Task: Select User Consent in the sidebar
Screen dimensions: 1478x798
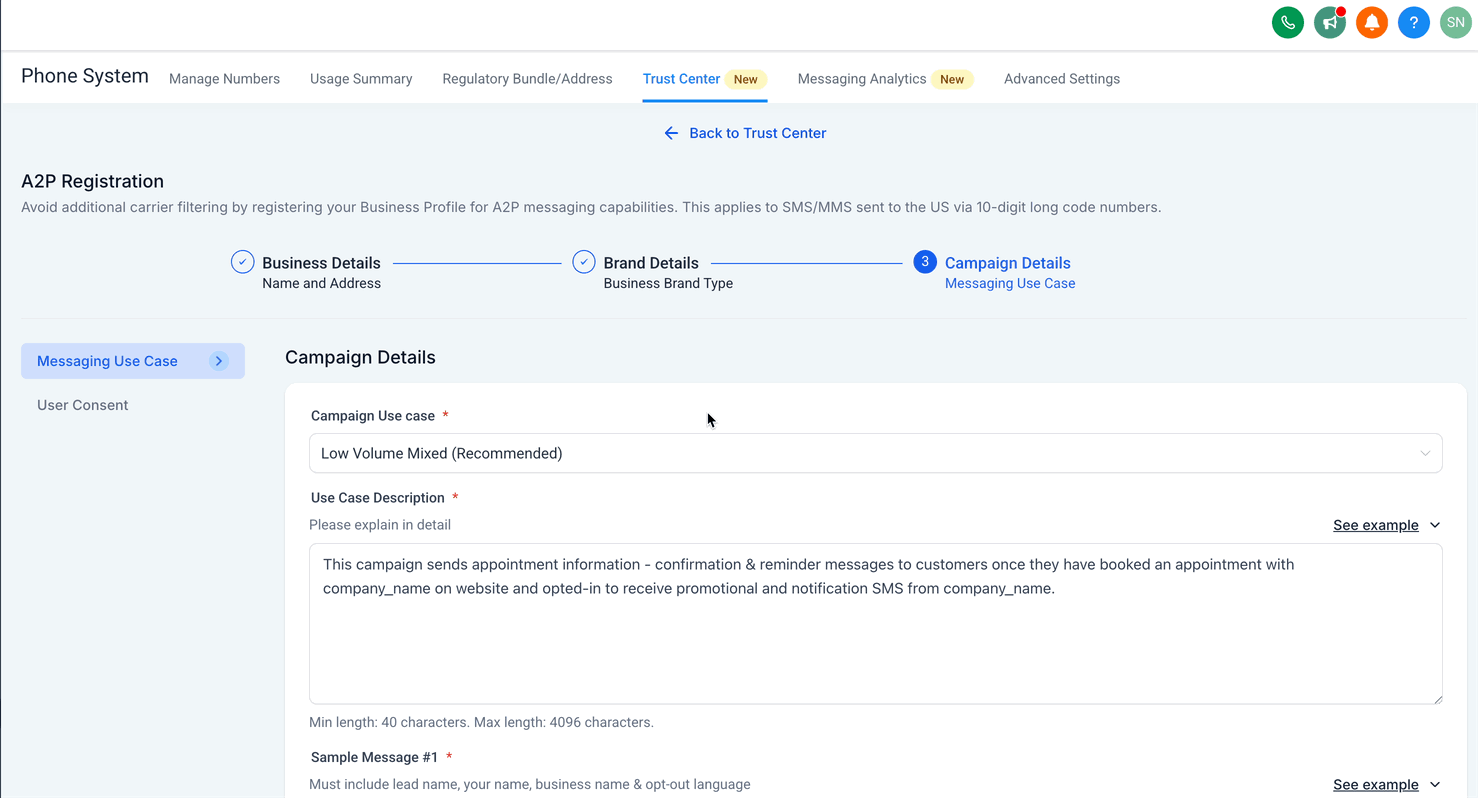Action: click(x=83, y=405)
